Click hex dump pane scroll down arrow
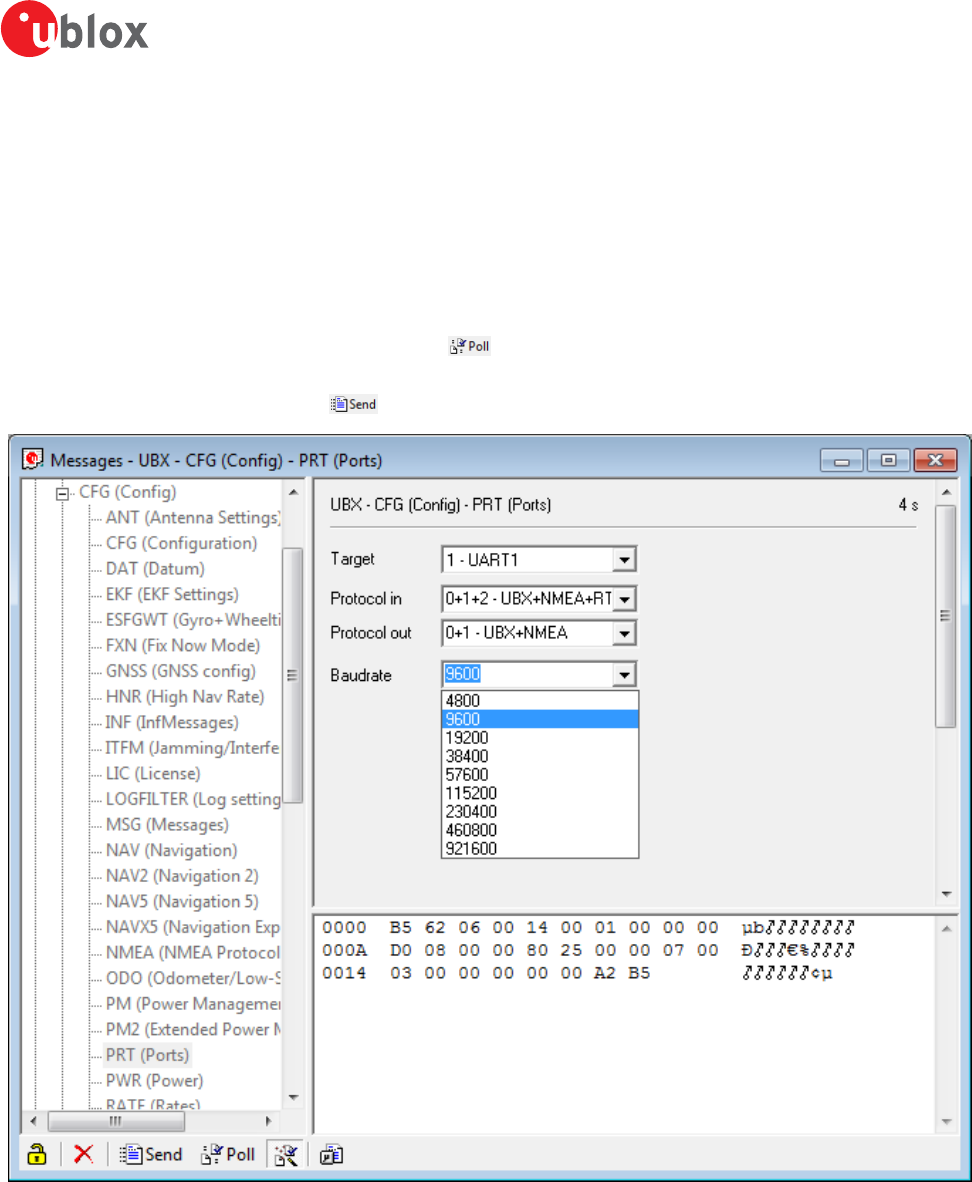 click(x=946, y=1122)
